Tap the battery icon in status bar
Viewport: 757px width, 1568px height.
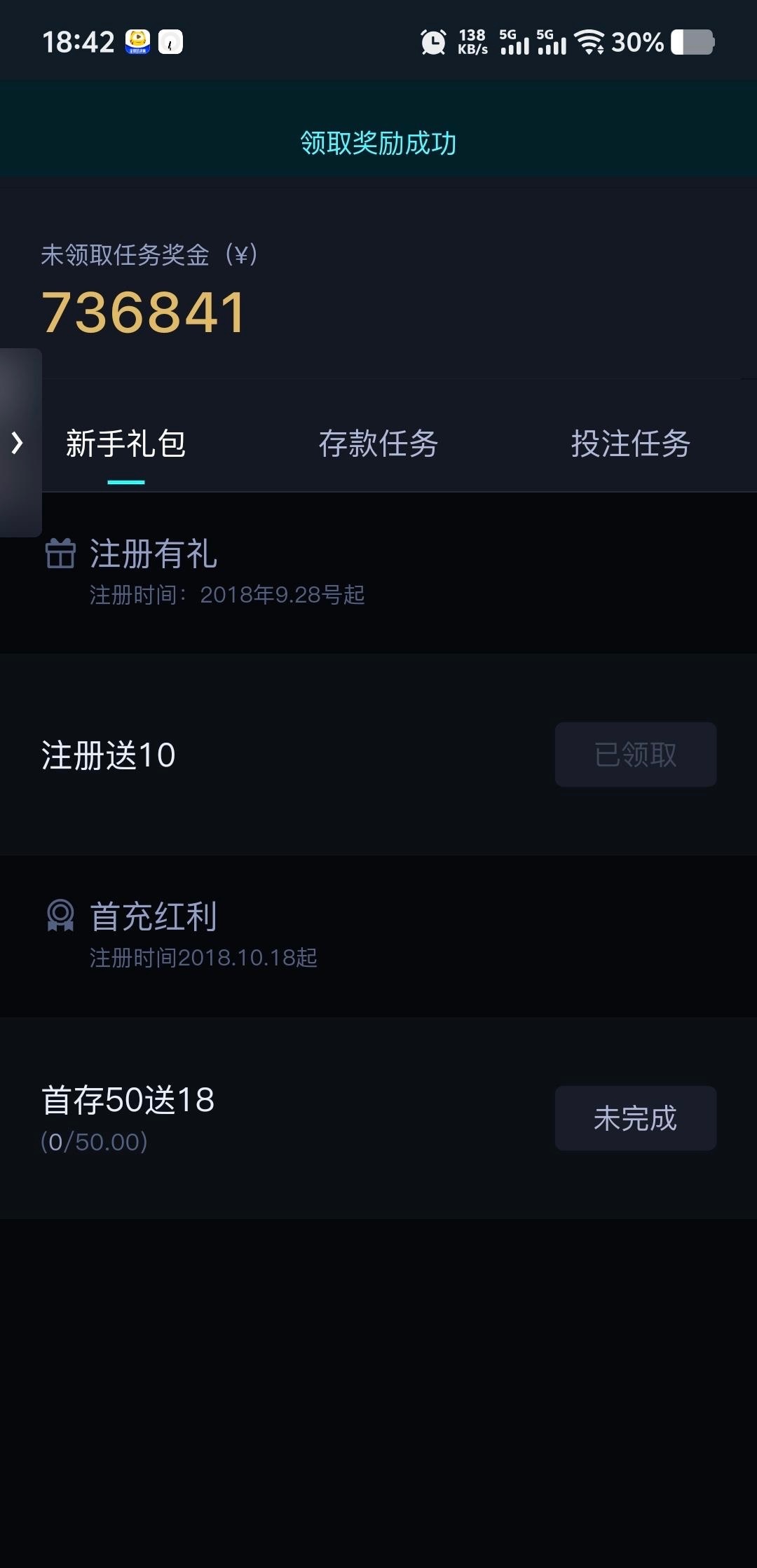point(693,42)
